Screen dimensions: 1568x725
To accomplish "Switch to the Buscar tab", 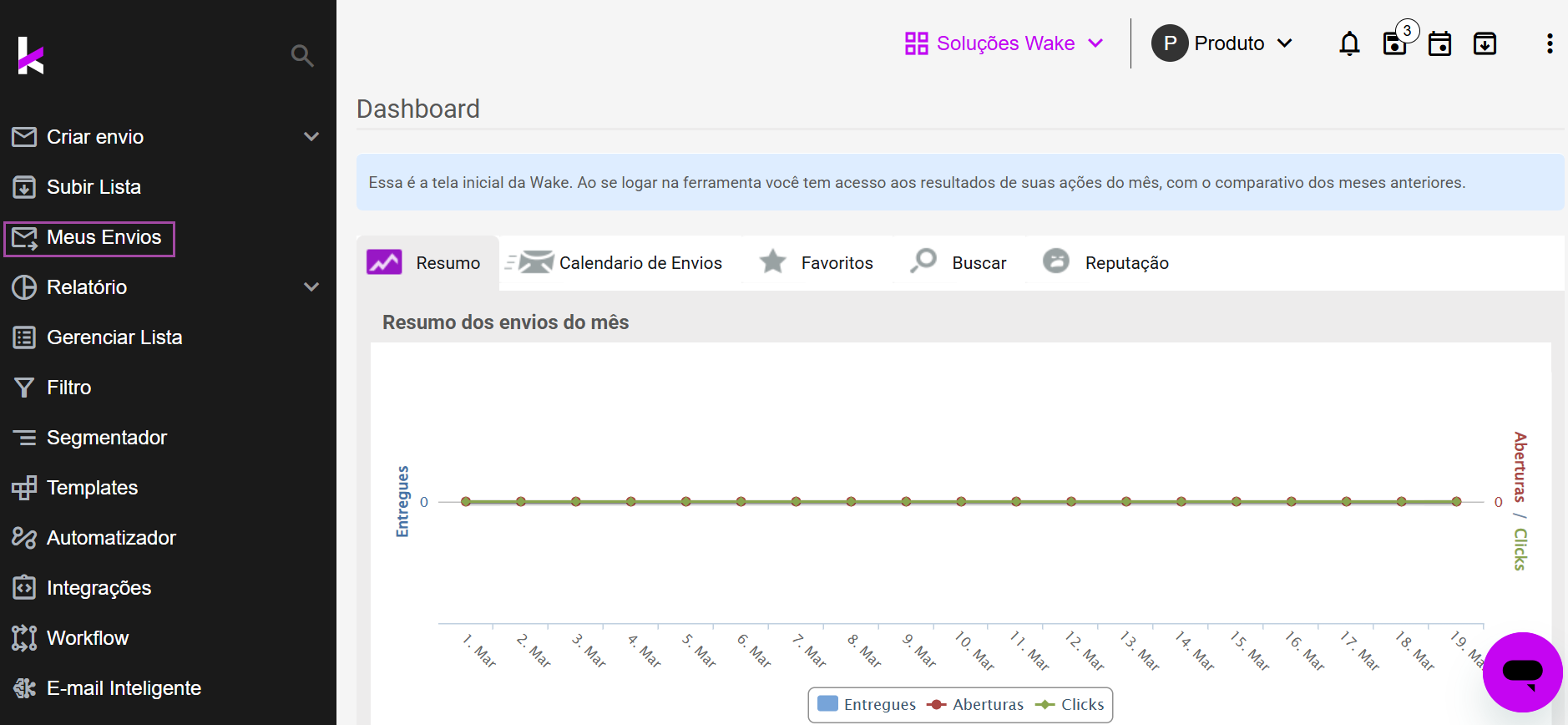I will pyautogui.click(x=959, y=262).
